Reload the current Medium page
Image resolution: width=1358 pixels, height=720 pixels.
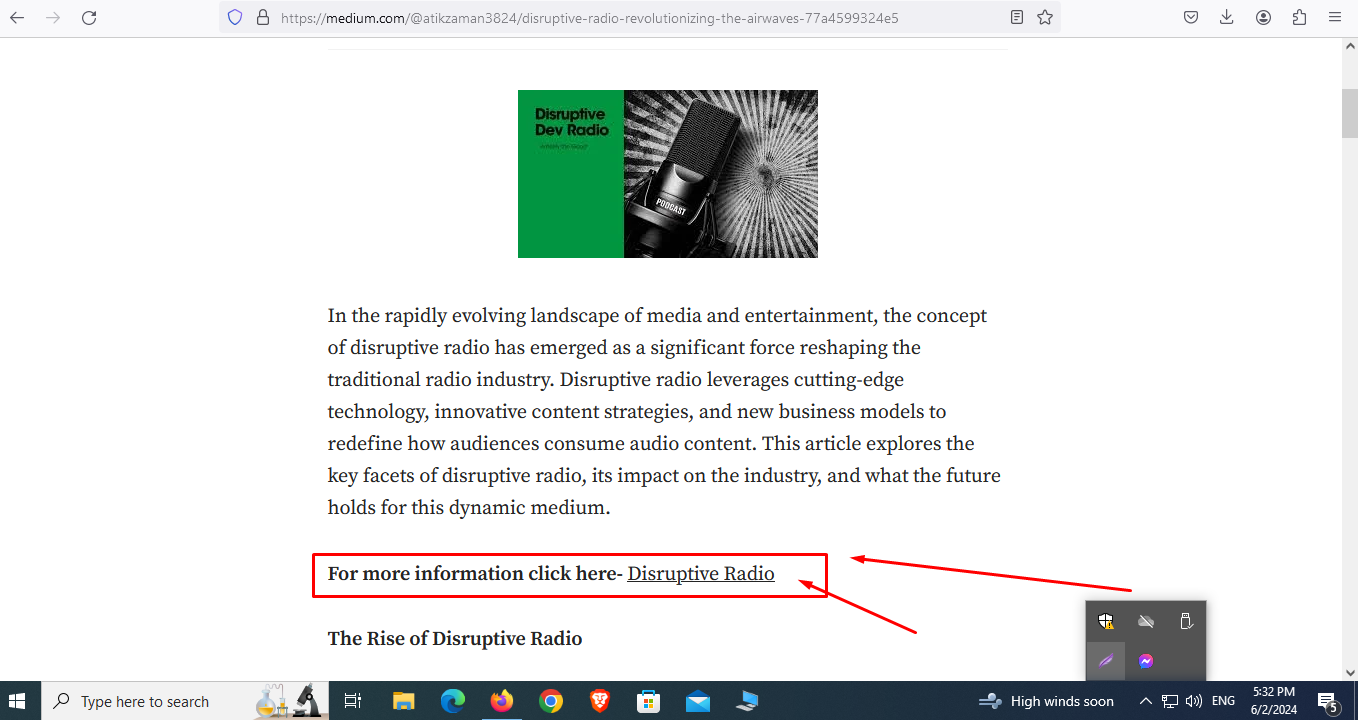89,17
